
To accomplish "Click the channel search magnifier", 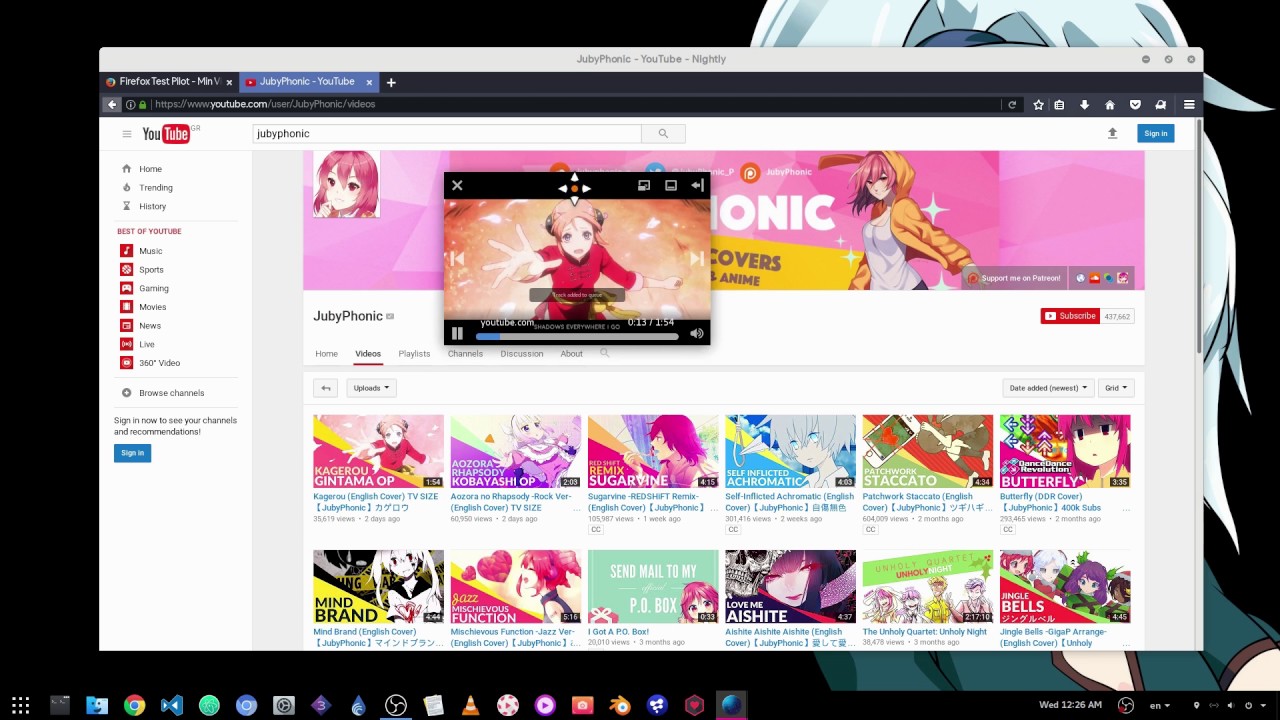I will (x=604, y=353).
